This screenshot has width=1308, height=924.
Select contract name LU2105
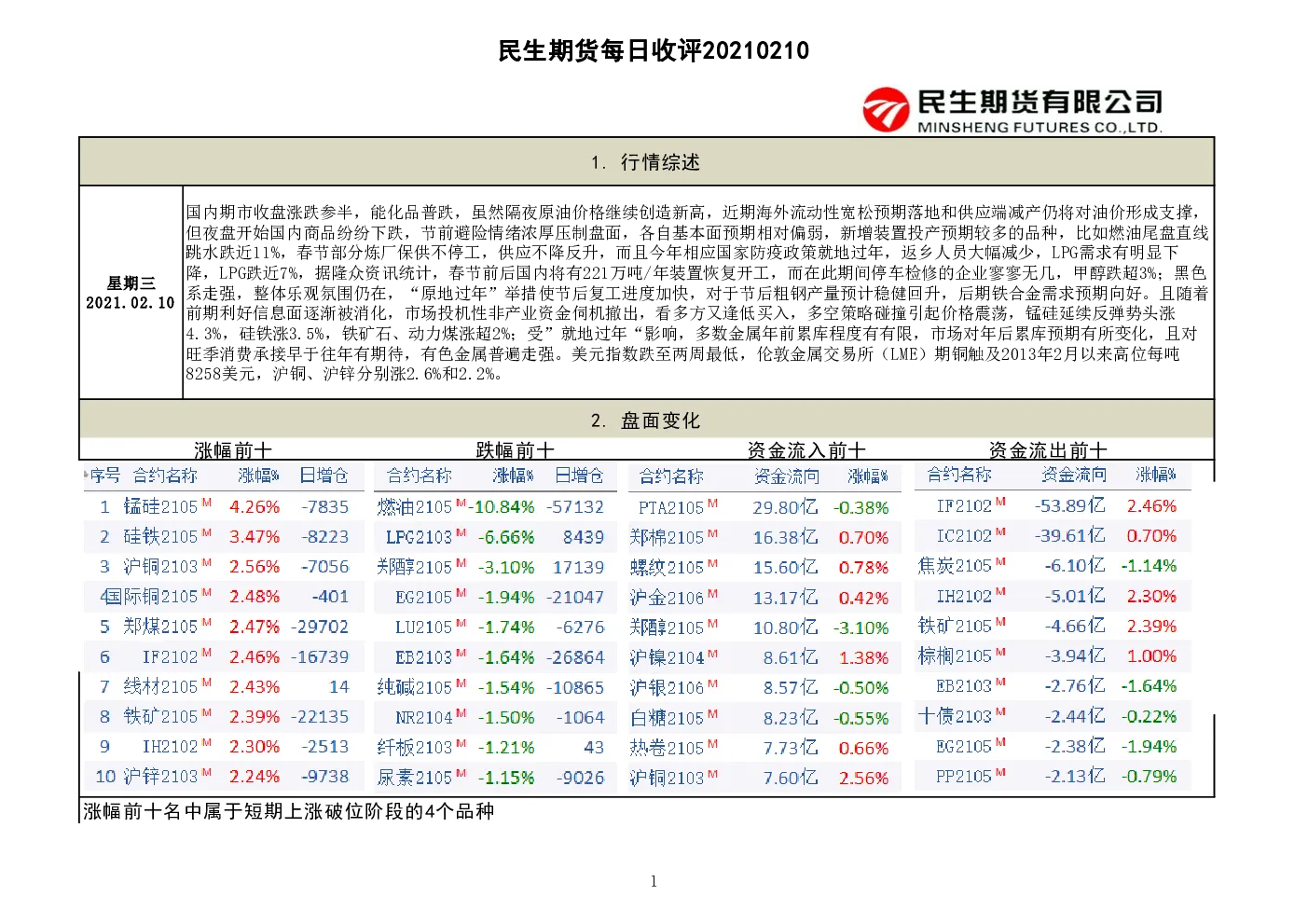point(423,627)
